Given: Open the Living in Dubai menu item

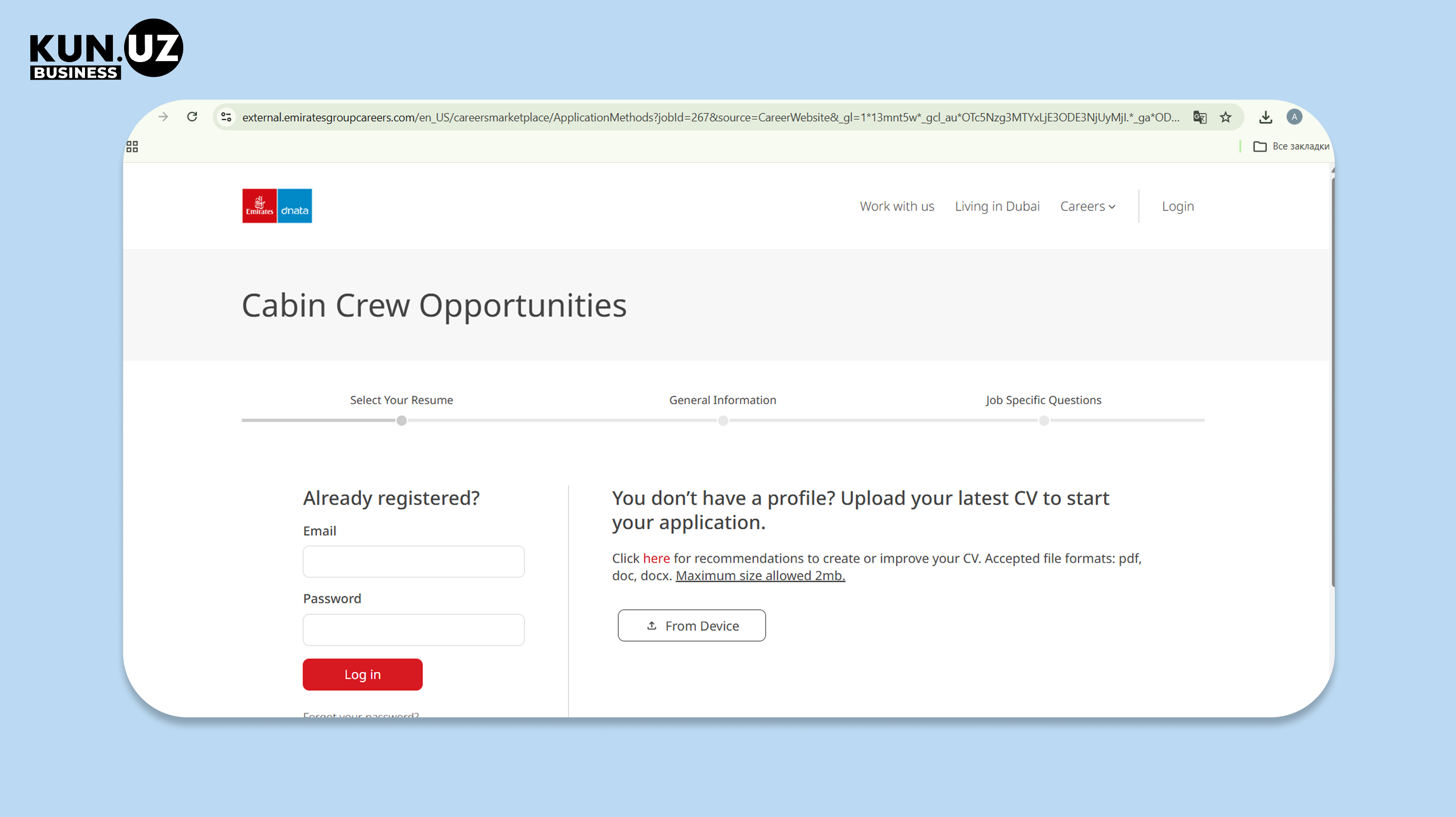Looking at the screenshot, I should pos(997,206).
